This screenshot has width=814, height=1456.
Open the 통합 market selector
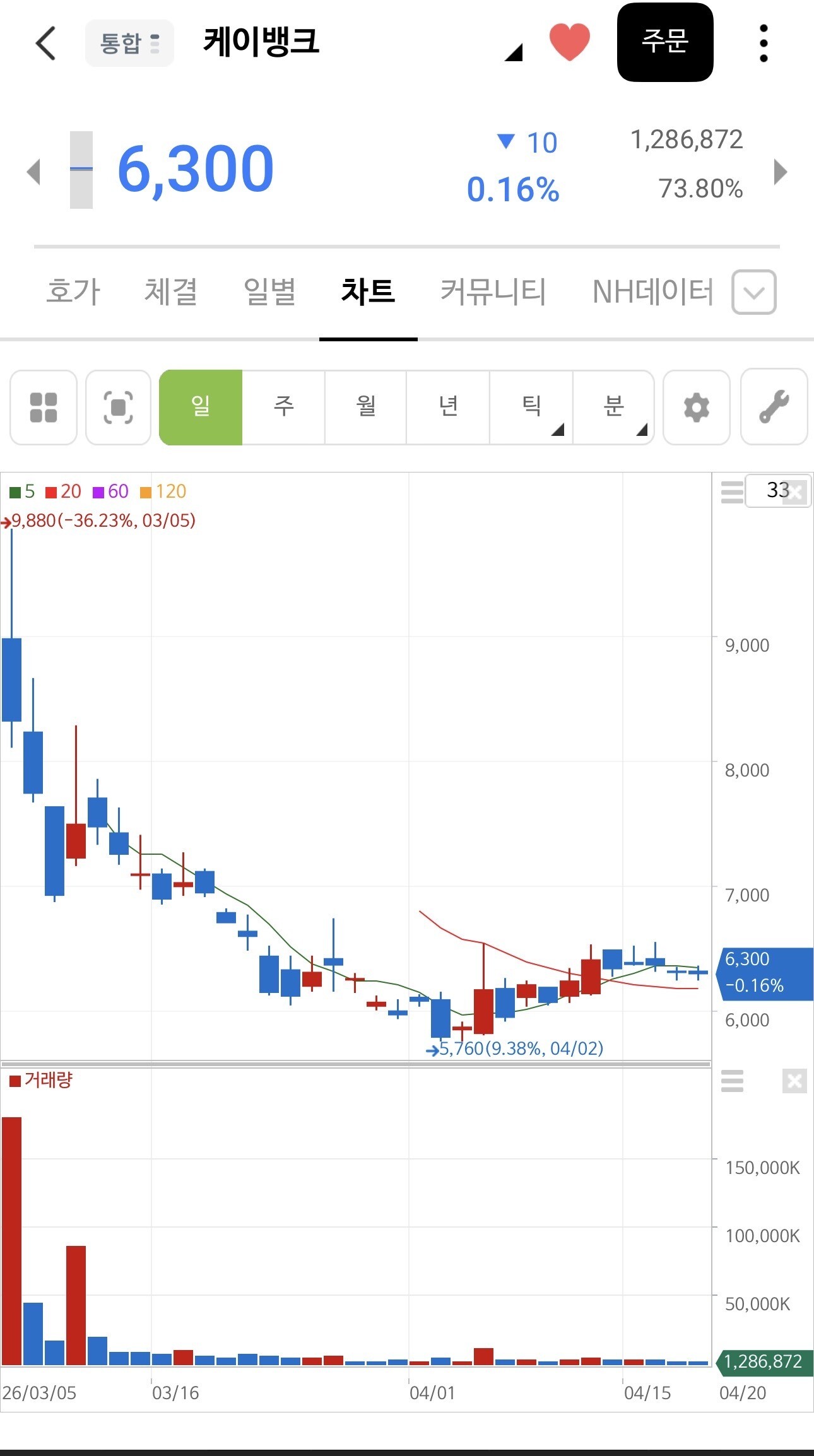coord(129,43)
